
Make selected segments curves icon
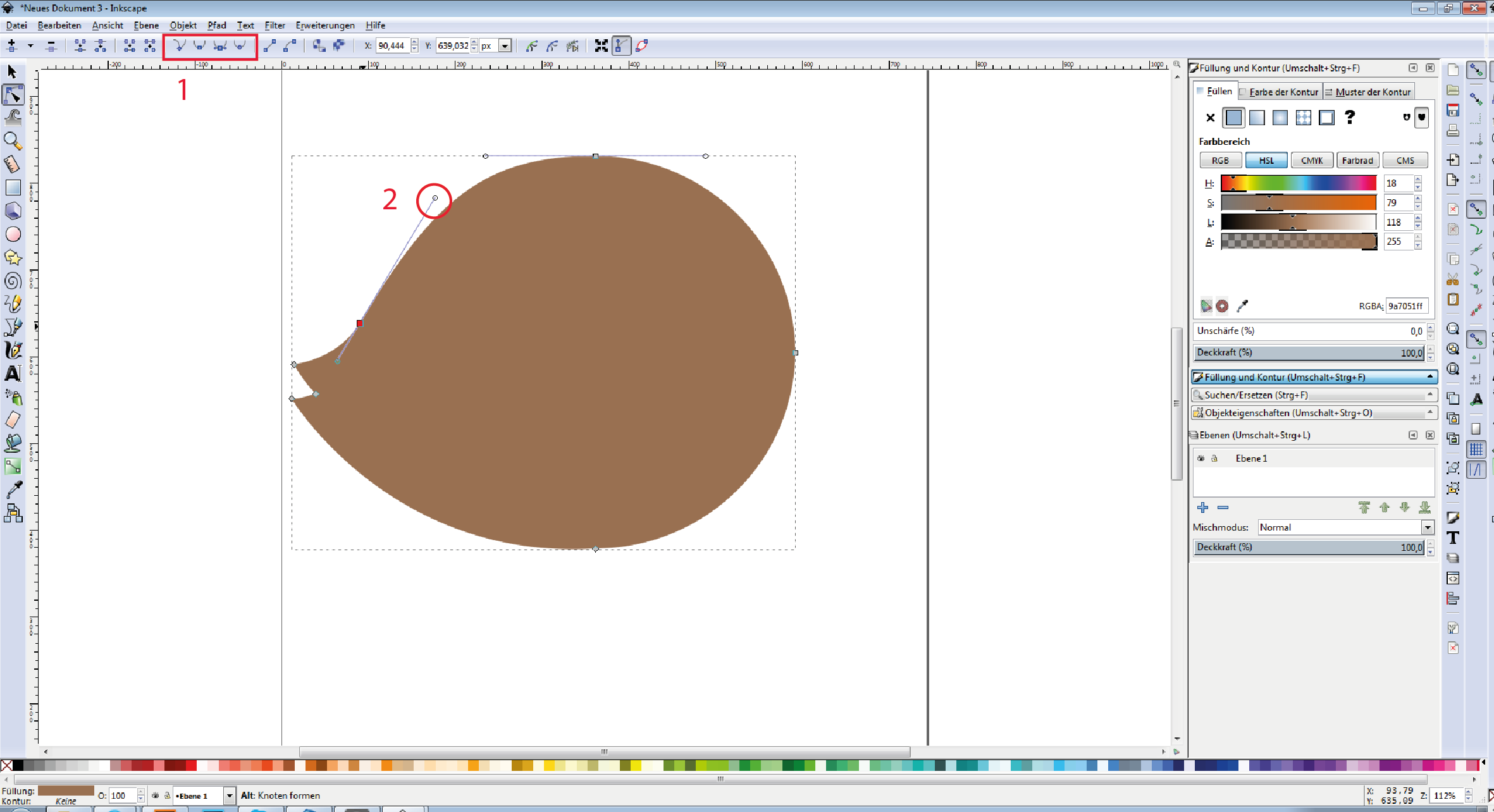[290, 46]
